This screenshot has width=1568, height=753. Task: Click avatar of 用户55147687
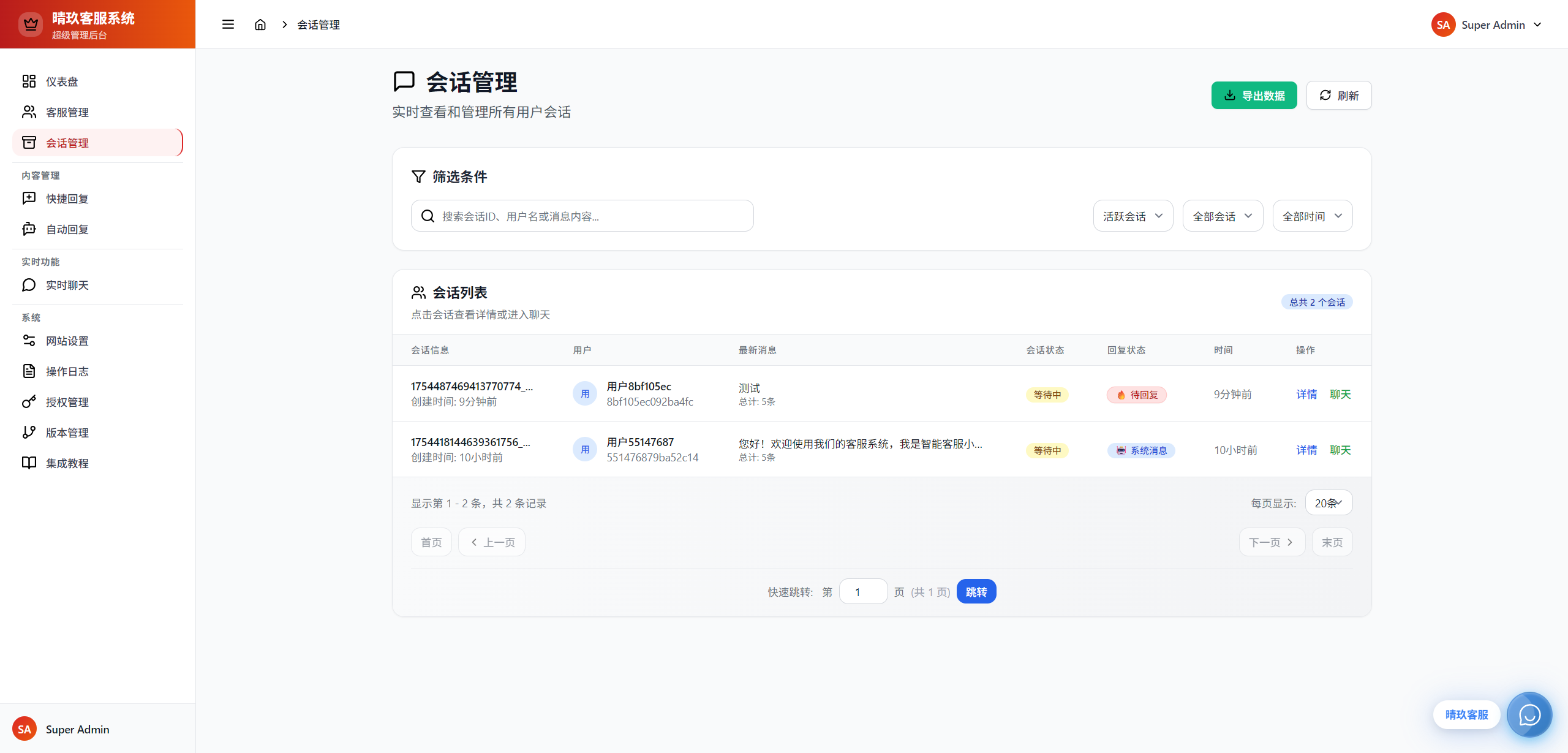pyautogui.click(x=584, y=450)
